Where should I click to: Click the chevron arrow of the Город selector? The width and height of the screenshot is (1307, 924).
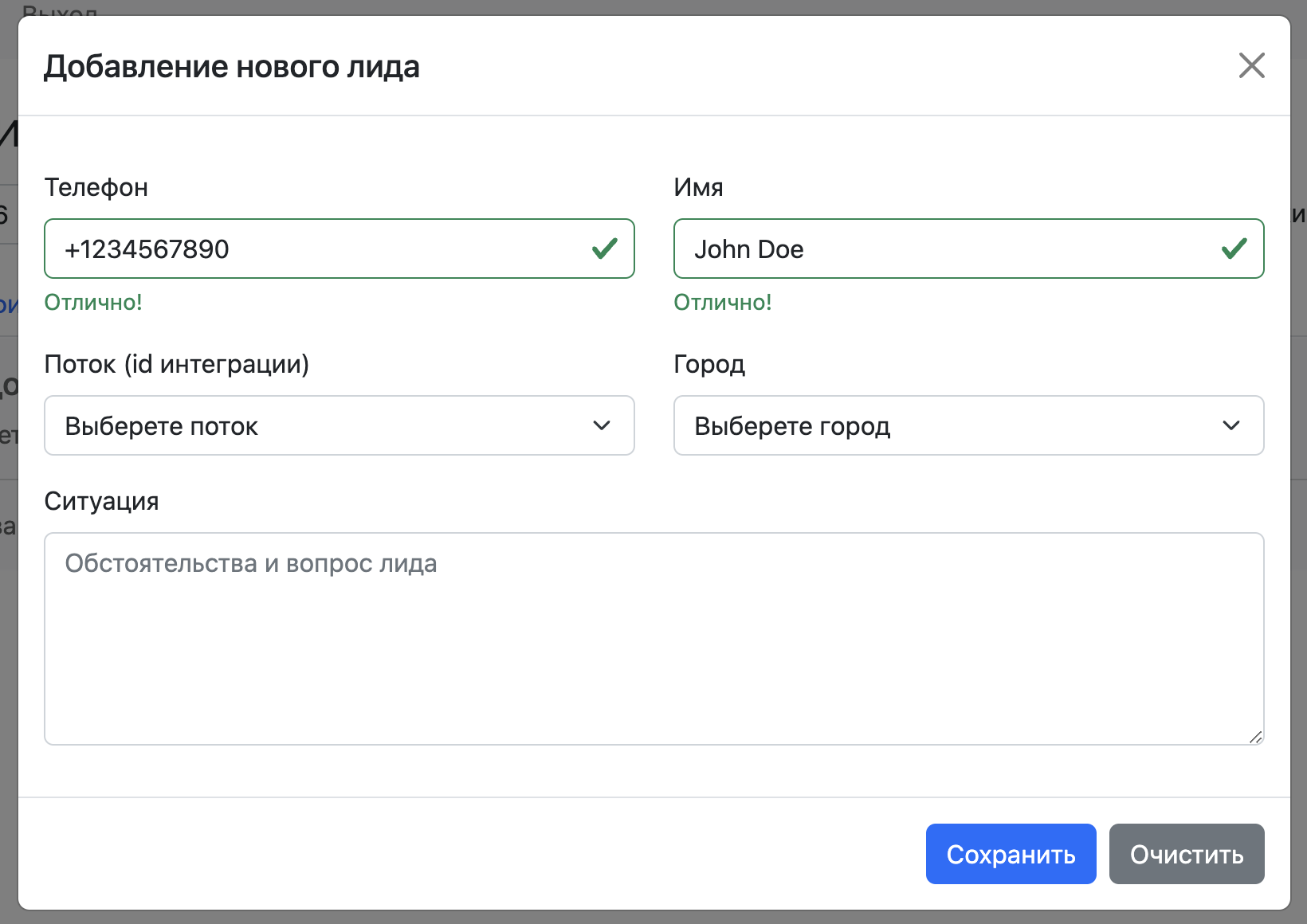1231,425
